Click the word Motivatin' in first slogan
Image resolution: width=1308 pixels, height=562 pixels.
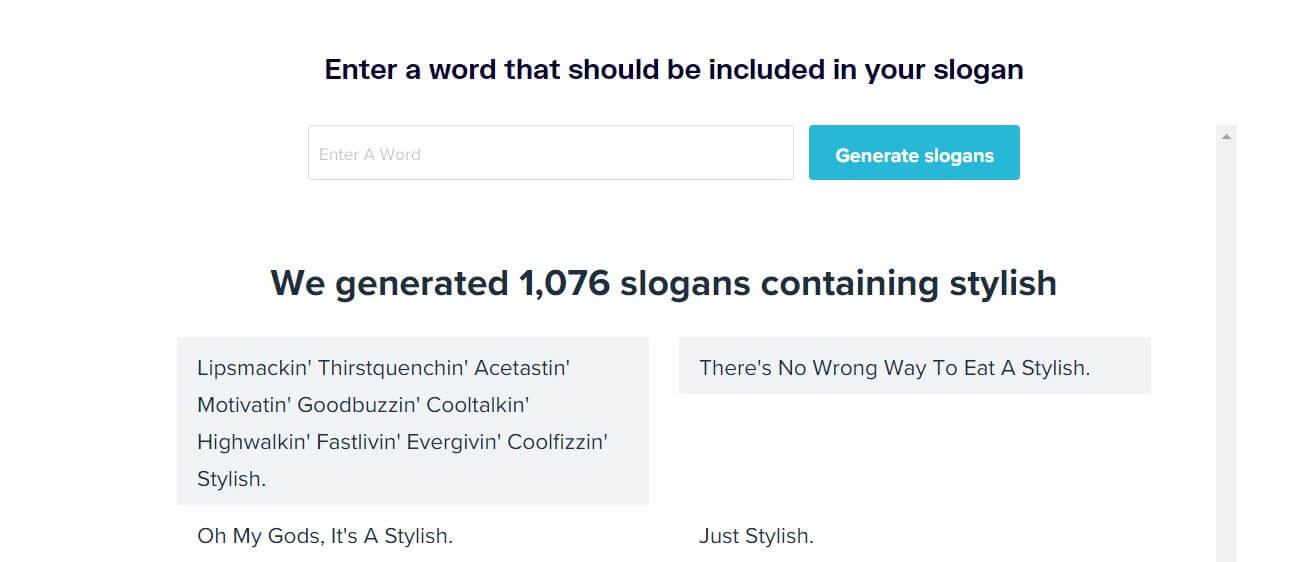[x=243, y=405]
